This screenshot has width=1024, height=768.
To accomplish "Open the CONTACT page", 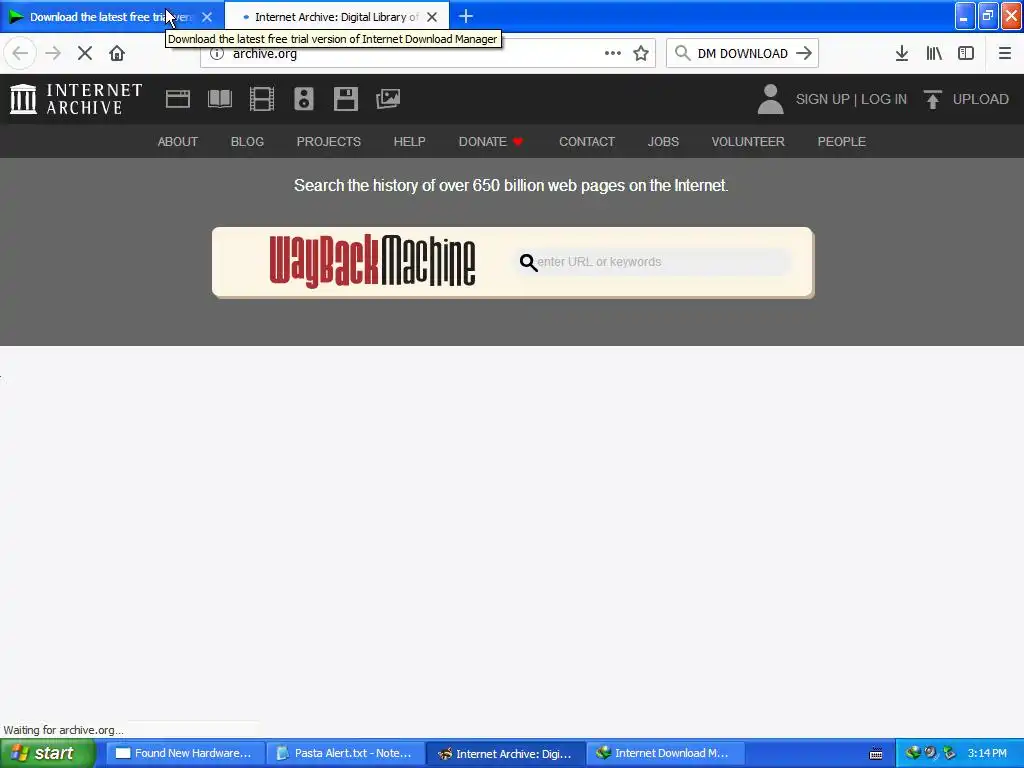I will coord(587,142).
